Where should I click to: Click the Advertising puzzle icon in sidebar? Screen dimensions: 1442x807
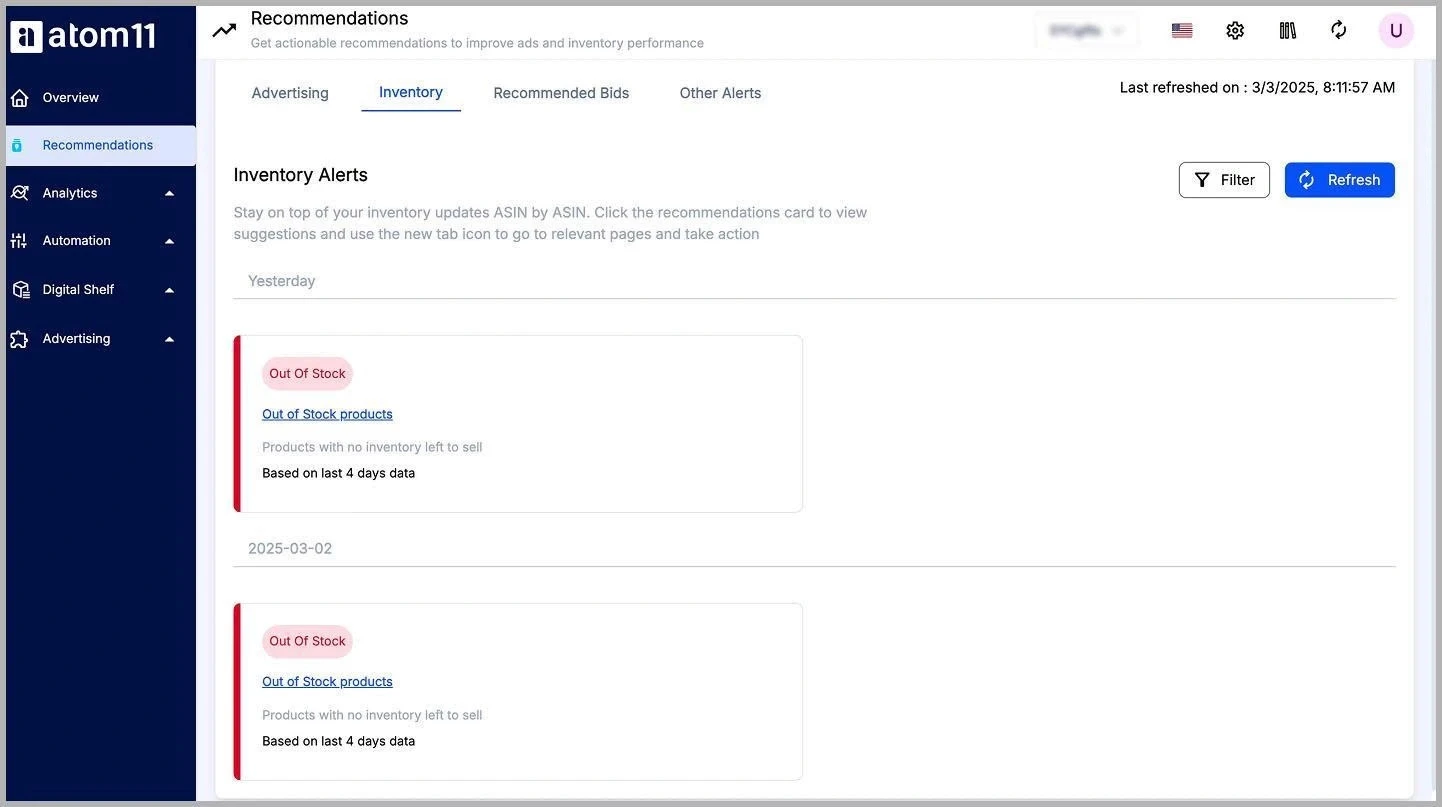pos(20,338)
